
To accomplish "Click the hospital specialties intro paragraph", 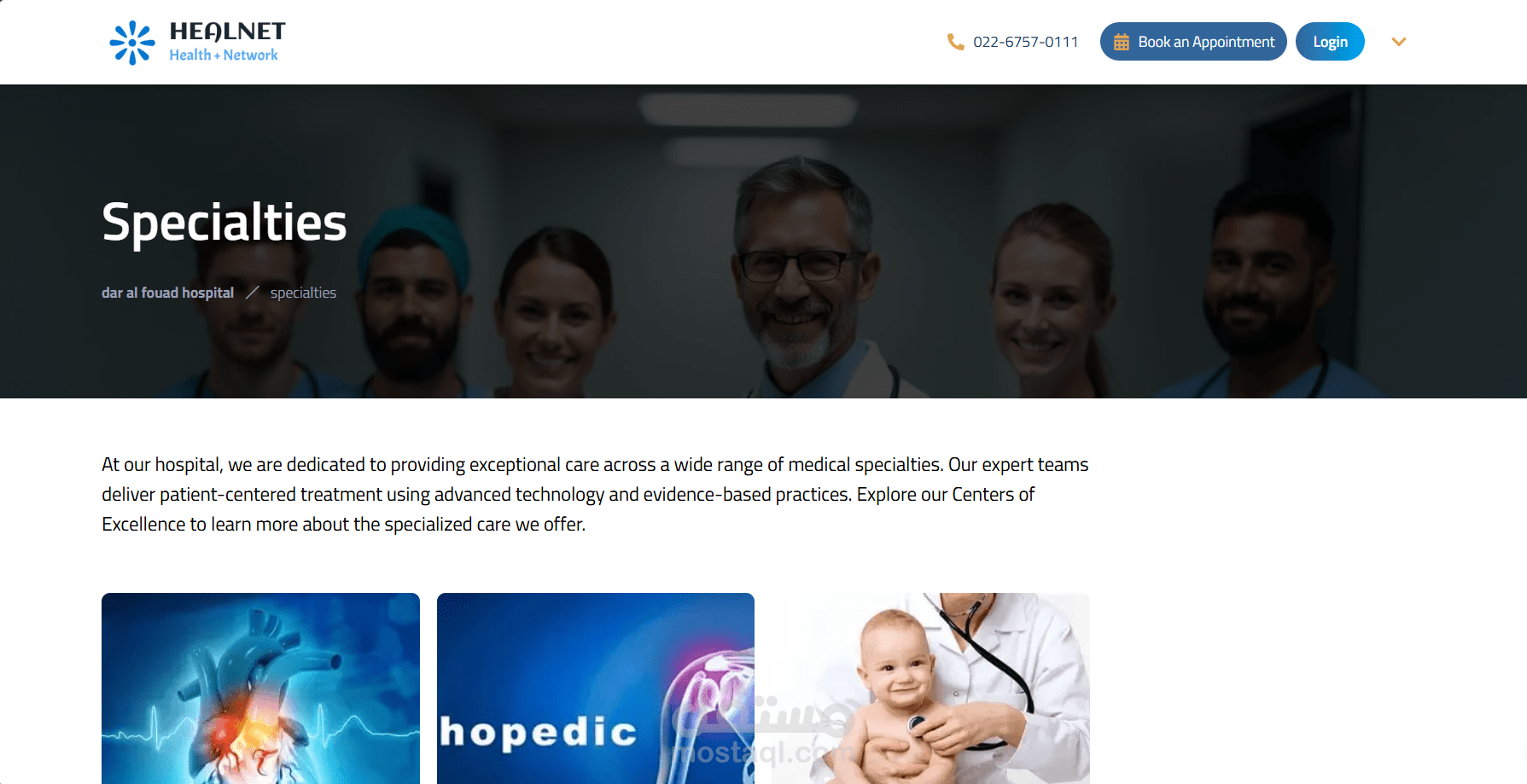I will (x=595, y=494).
